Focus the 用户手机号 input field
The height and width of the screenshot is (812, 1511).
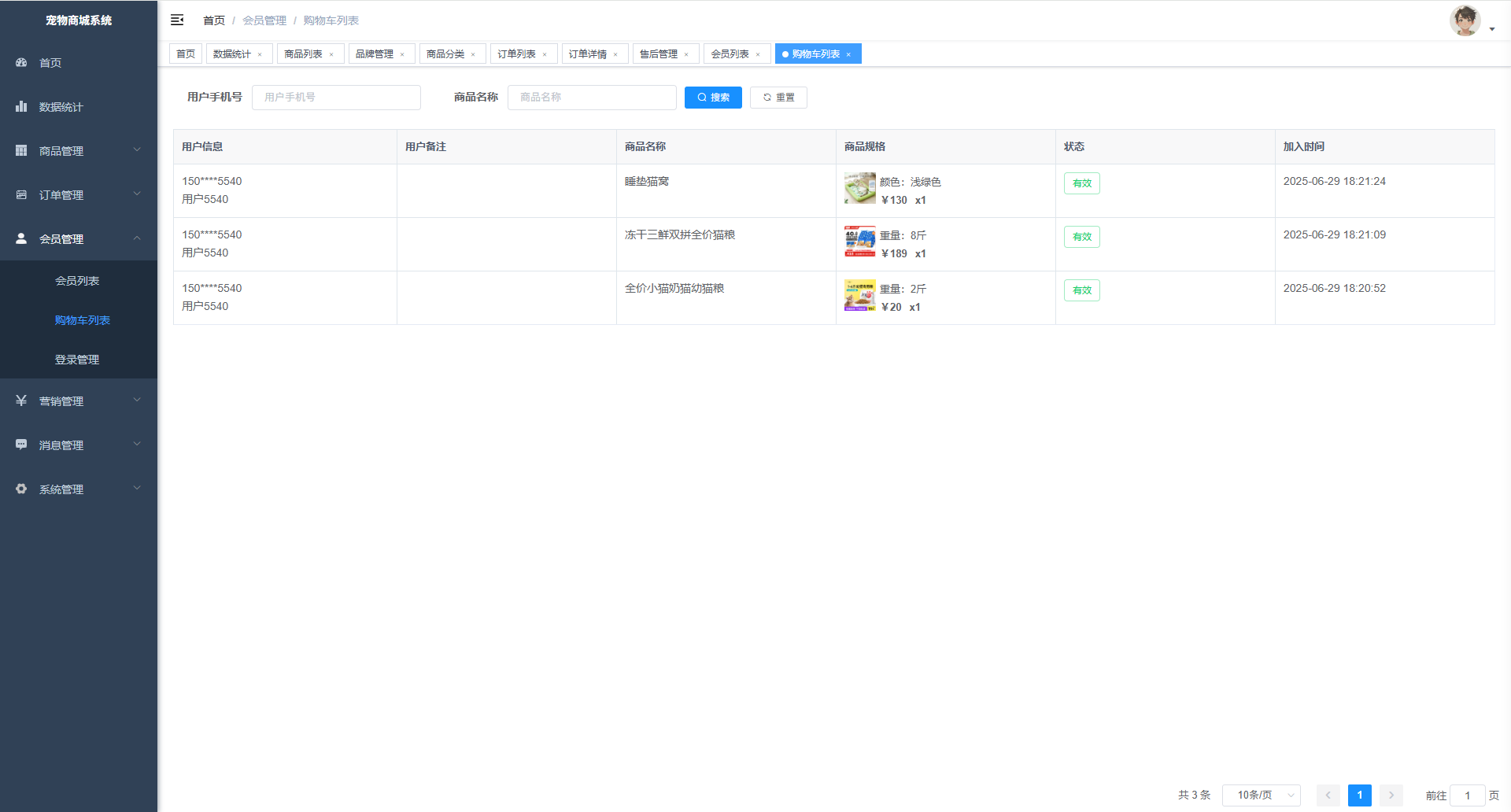[336, 98]
